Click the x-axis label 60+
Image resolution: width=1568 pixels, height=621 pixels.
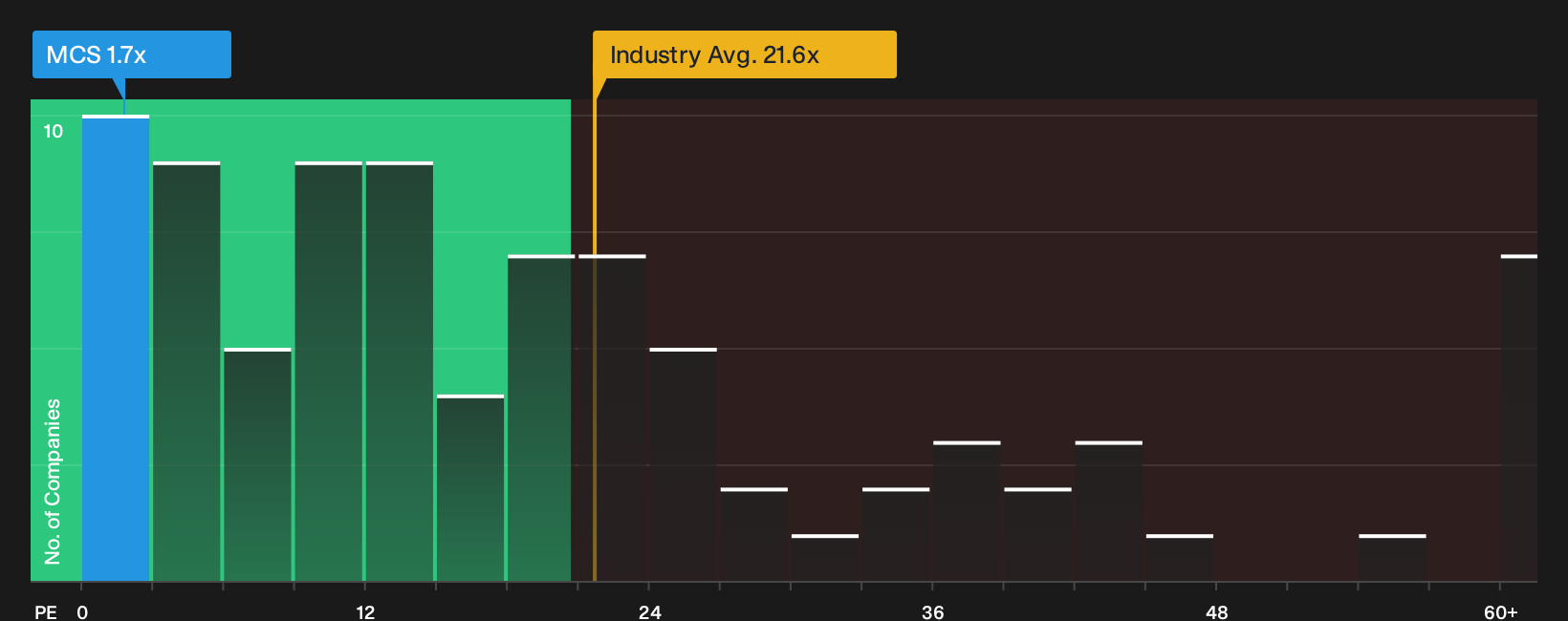tap(1501, 611)
